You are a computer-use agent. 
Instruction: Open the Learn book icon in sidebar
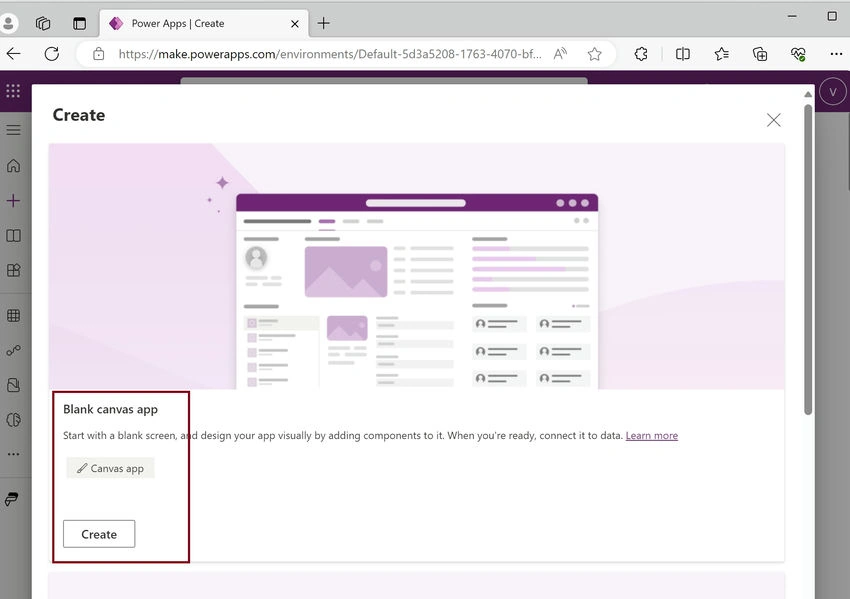pyautogui.click(x=14, y=236)
